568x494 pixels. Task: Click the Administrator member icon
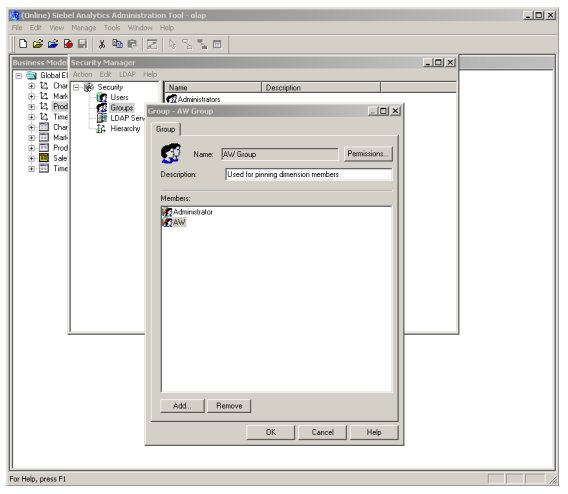(x=167, y=212)
